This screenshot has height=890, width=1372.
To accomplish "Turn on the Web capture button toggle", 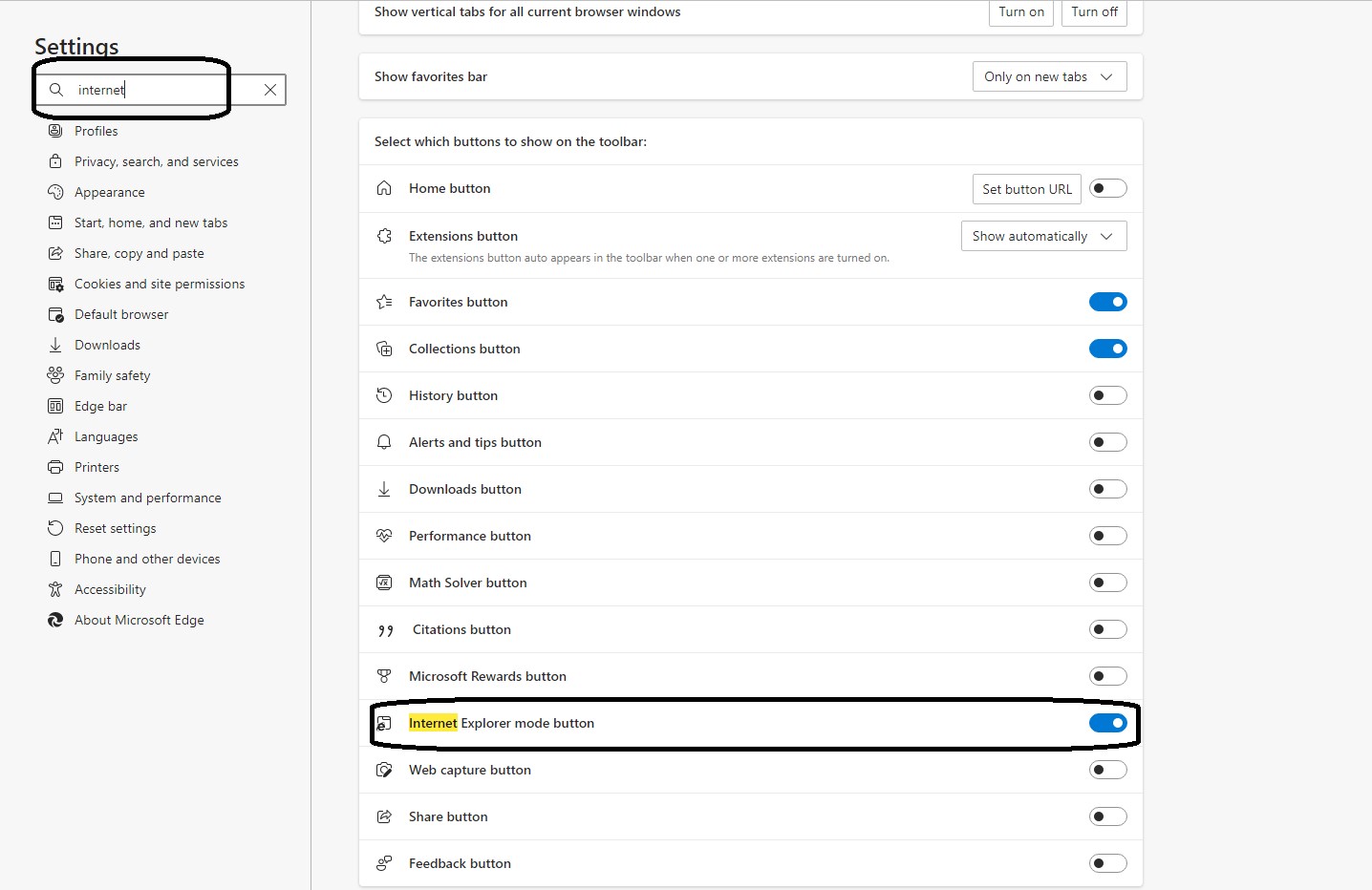I will [x=1107, y=770].
